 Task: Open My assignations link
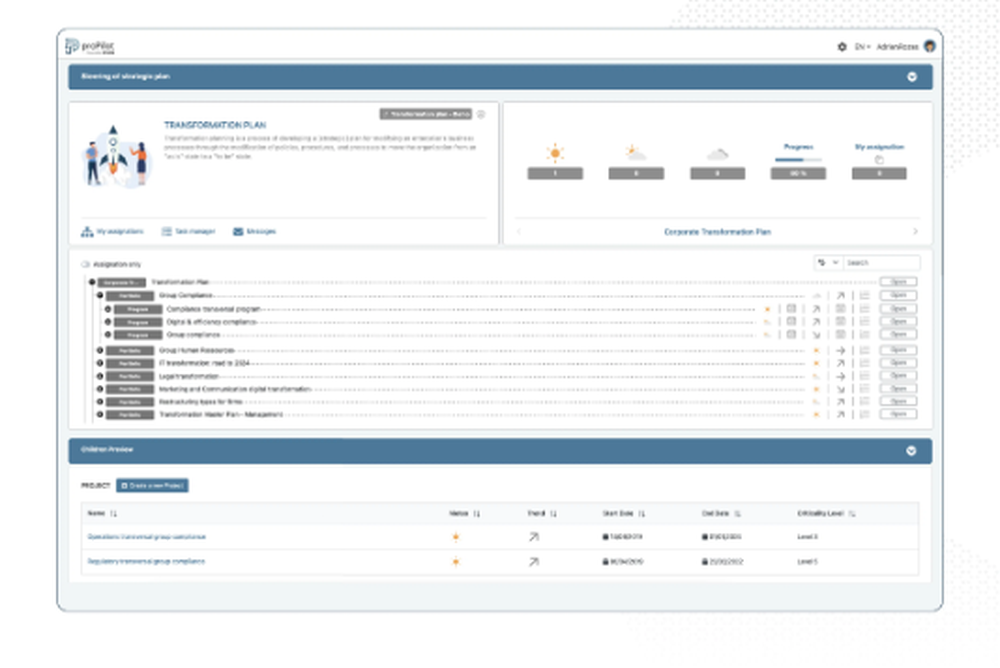click(x=112, y=232)
